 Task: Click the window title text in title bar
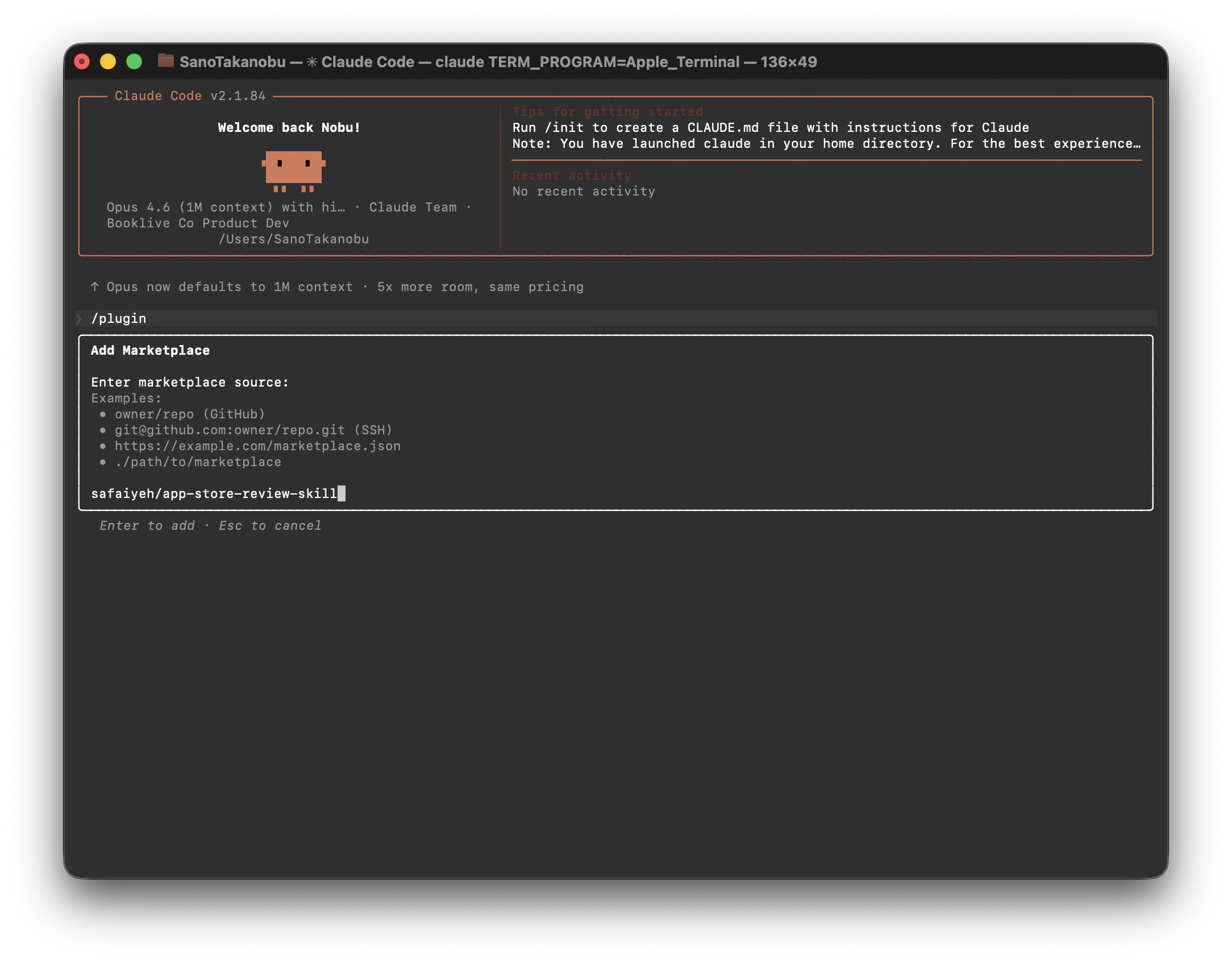tap(498, 61)
